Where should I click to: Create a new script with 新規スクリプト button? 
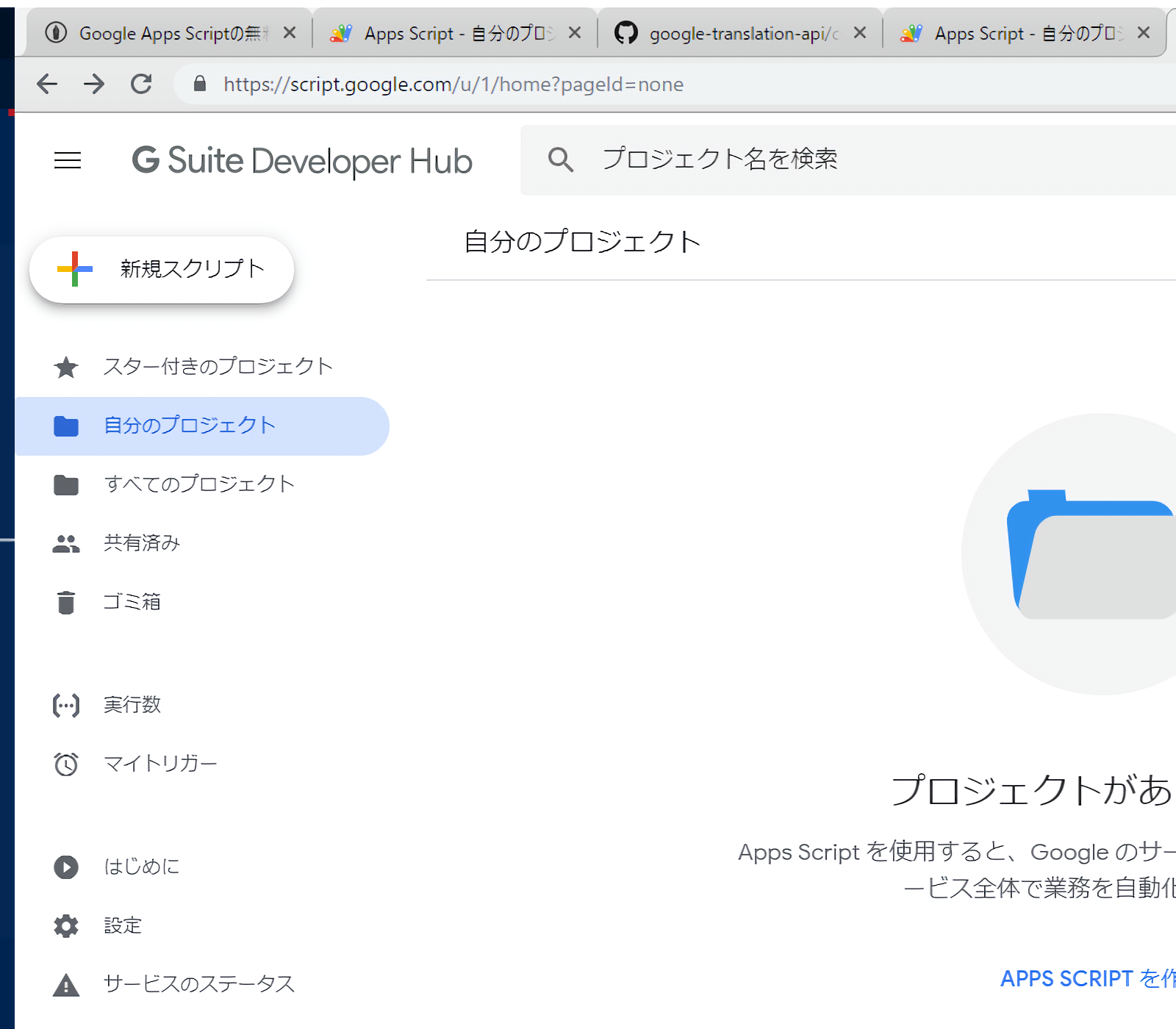pyautogui.click(x=162, y=270)
